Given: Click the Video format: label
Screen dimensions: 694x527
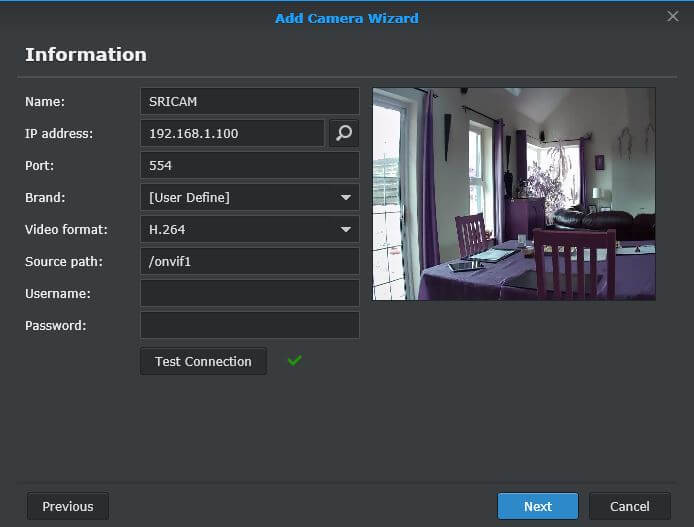Looking at the screenshot, I should click(x=66, y=230).
